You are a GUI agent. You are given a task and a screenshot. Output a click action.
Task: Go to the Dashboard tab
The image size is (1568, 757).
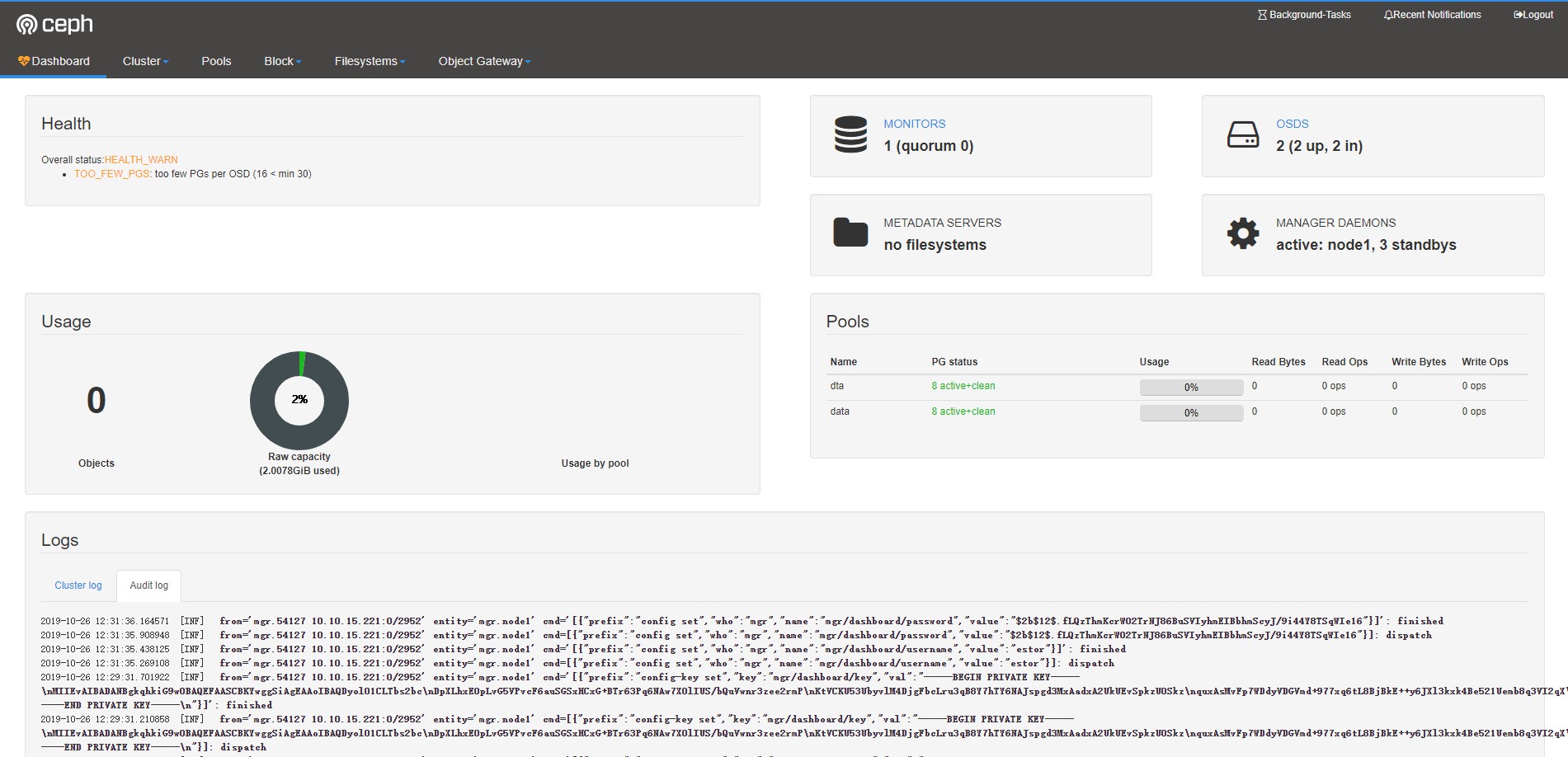(54, 61)
